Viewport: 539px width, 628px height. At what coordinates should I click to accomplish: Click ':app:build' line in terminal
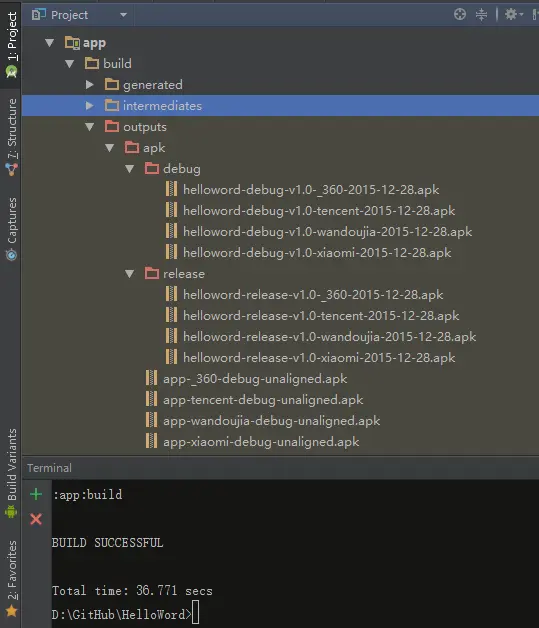coord(88,495)
